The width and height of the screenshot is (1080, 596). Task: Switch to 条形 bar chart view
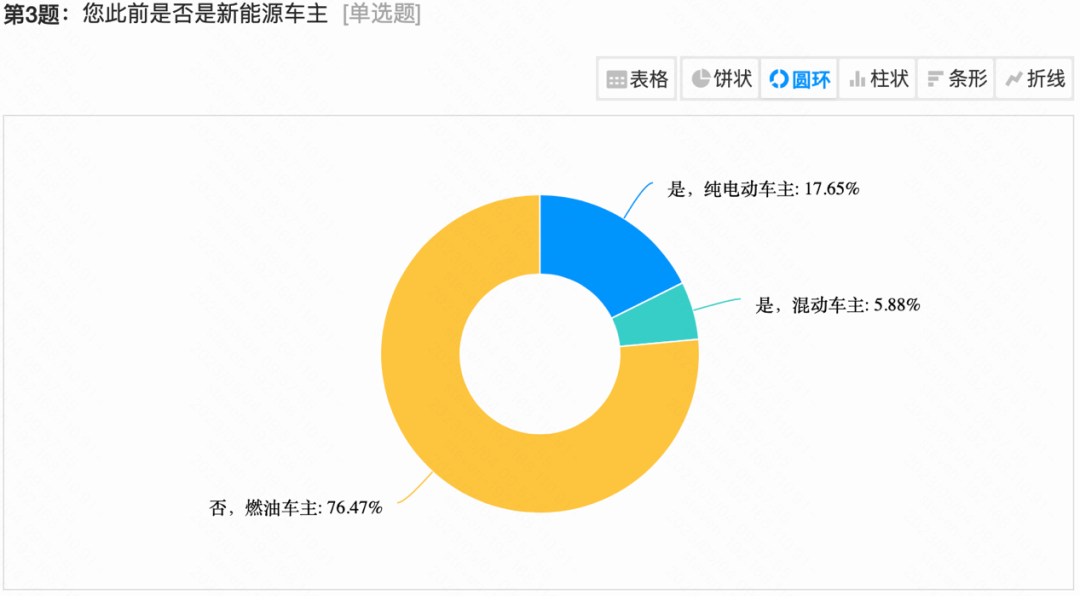click(x=956, y=79)
